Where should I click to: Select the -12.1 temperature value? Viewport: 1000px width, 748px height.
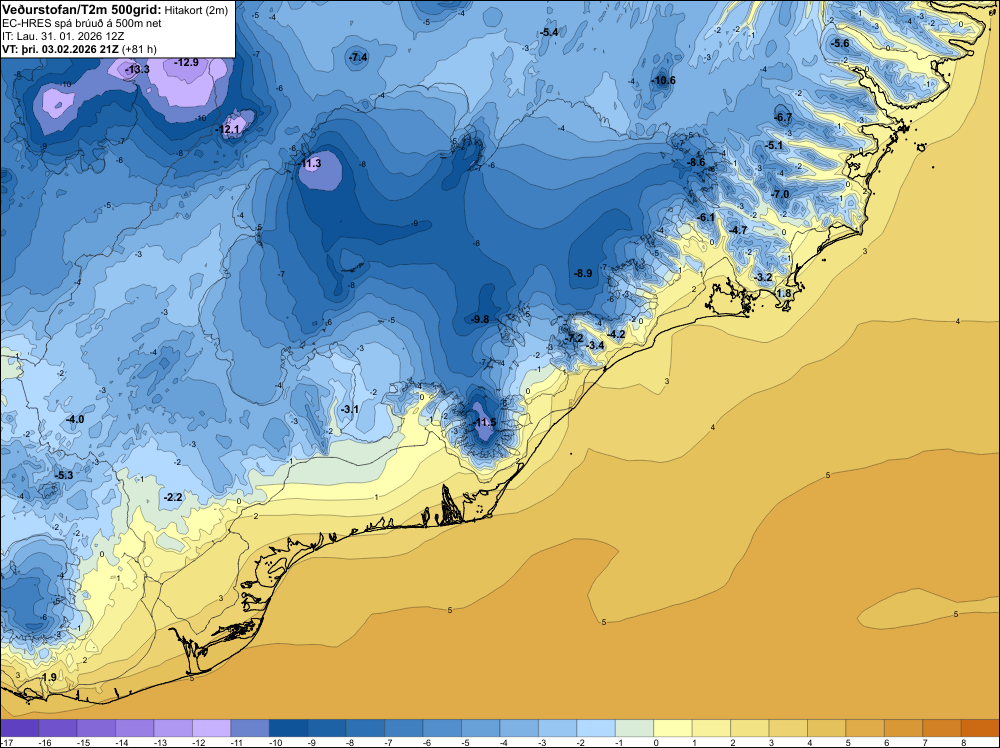coord(228,129)
